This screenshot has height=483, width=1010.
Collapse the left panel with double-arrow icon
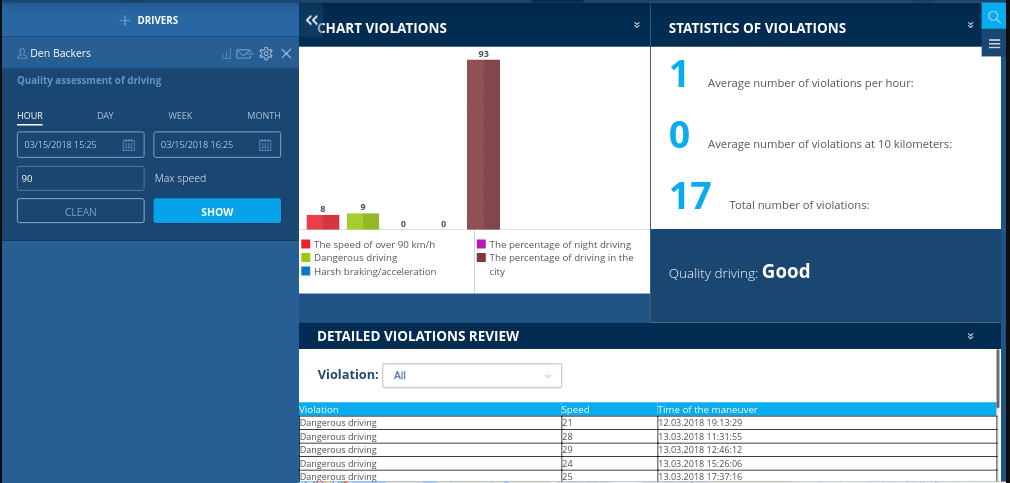(x=312, y=20)
